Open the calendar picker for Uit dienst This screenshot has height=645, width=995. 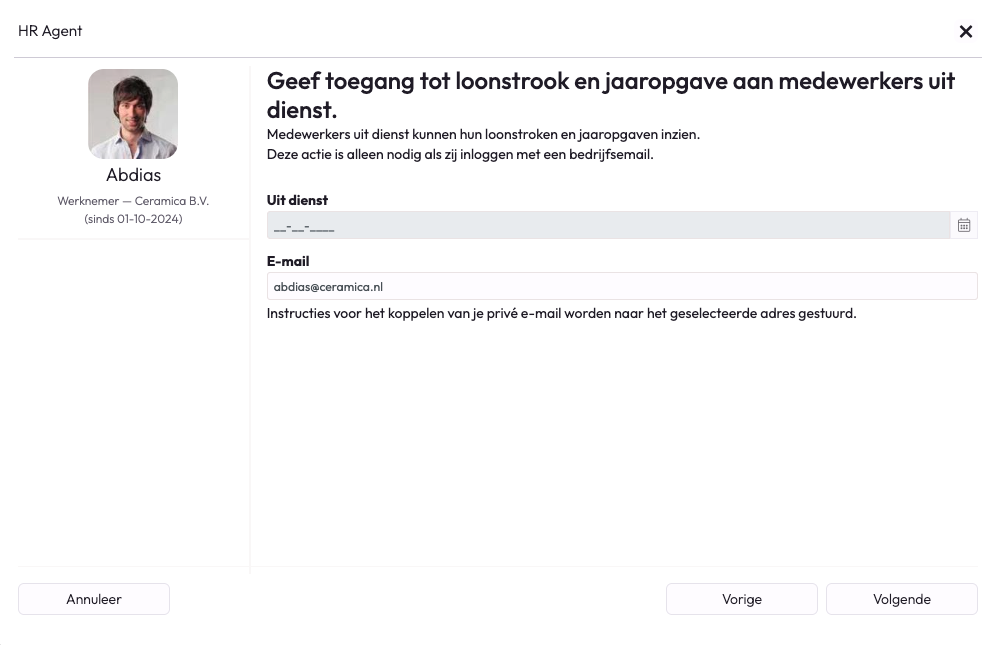pyautogui.click(x=963, y=226)
